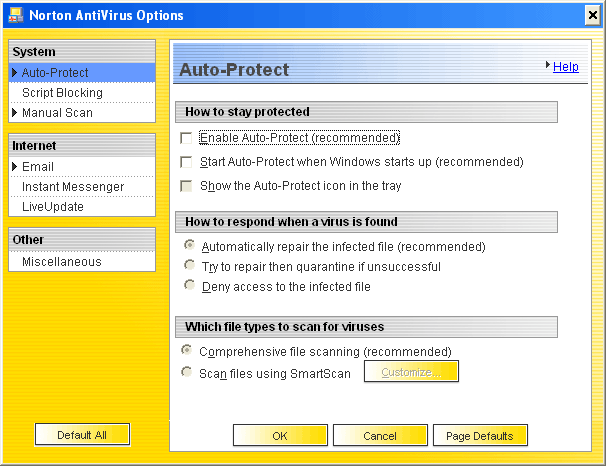Screen dimensions: 606x466
Task: Expand the Email section arrow
Action: click(x=14, y=167)
